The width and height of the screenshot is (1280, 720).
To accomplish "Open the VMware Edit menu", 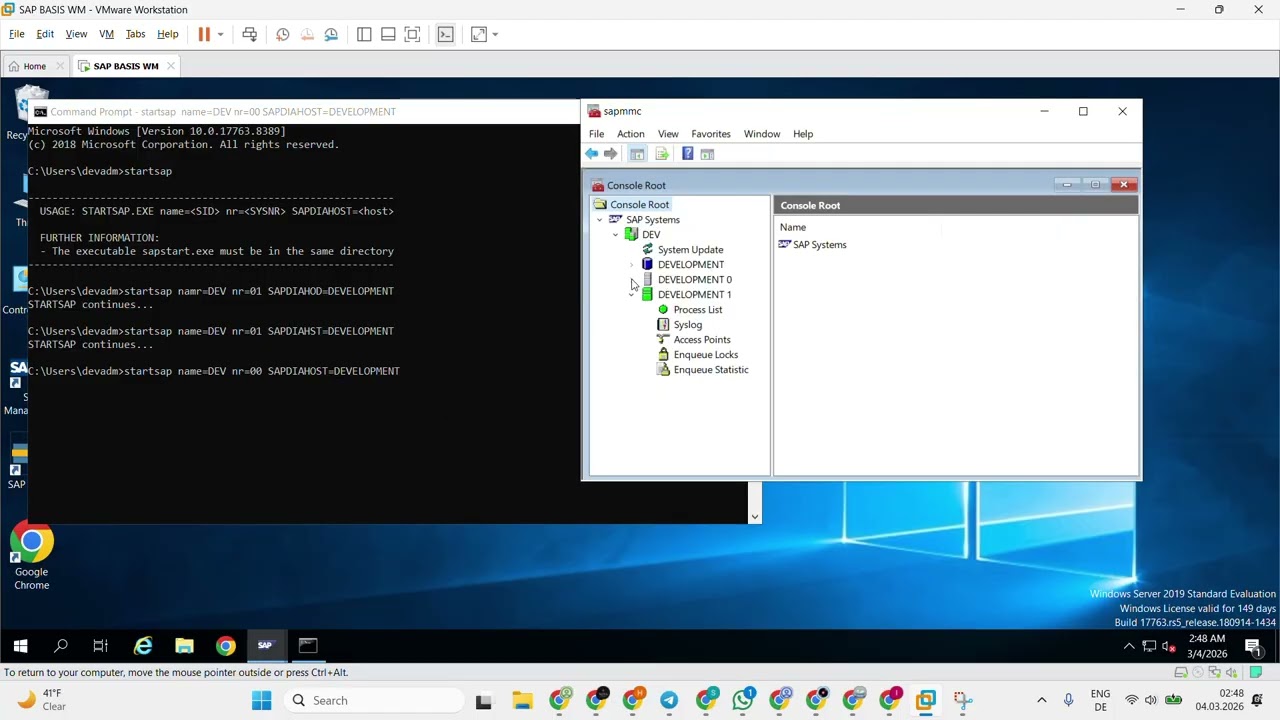I will click(x=45, y=34).
